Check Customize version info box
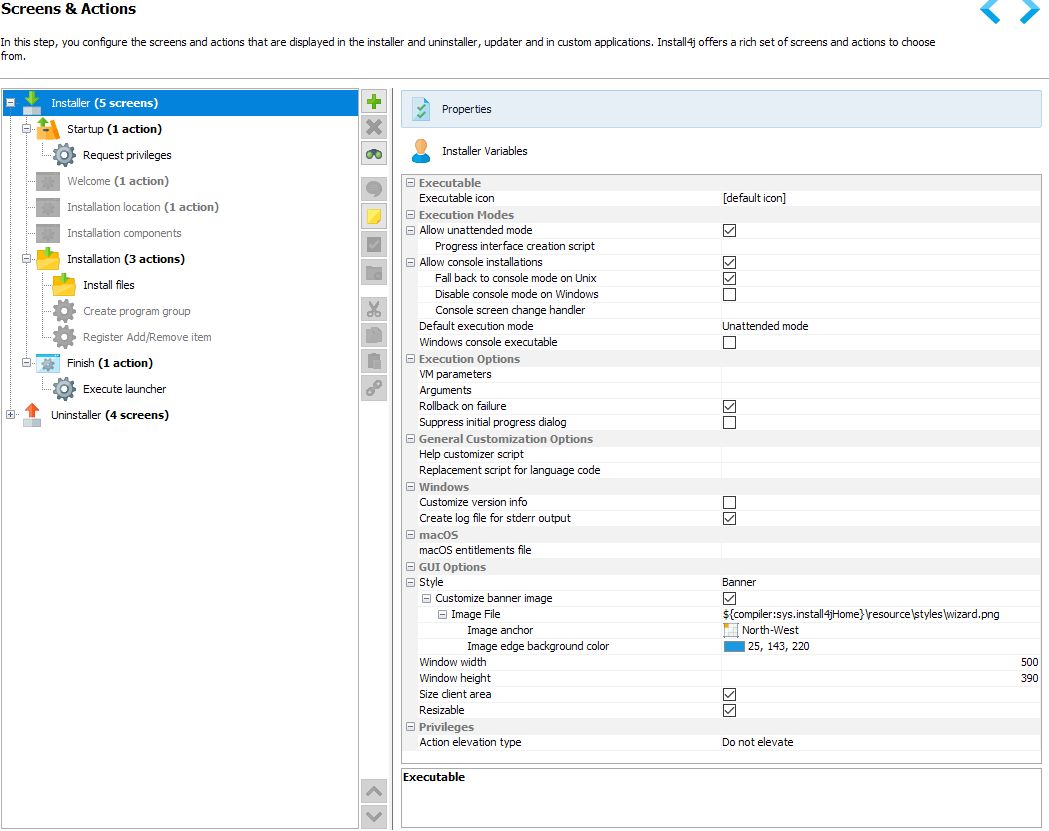 pyautogui.click(x=729, y=502)
